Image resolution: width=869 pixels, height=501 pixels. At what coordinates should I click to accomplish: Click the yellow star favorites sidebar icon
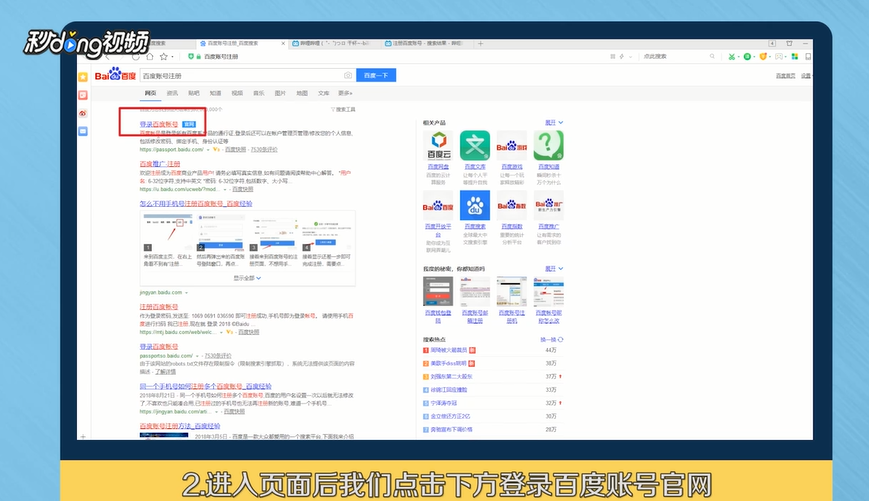(x=83, y=77)
